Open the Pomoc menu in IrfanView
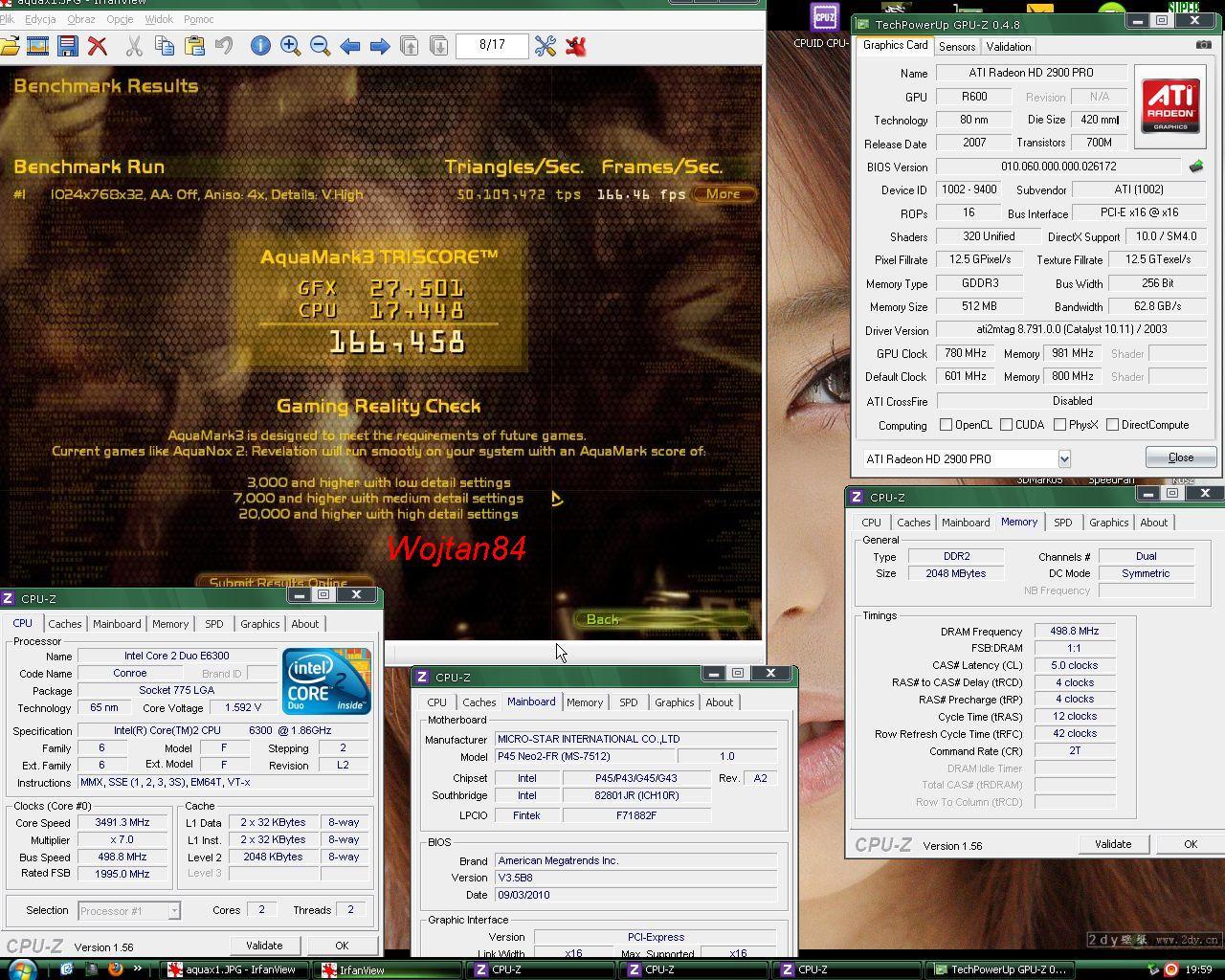The width and height of the screenshot is (1225, 980). click(198, 19)
